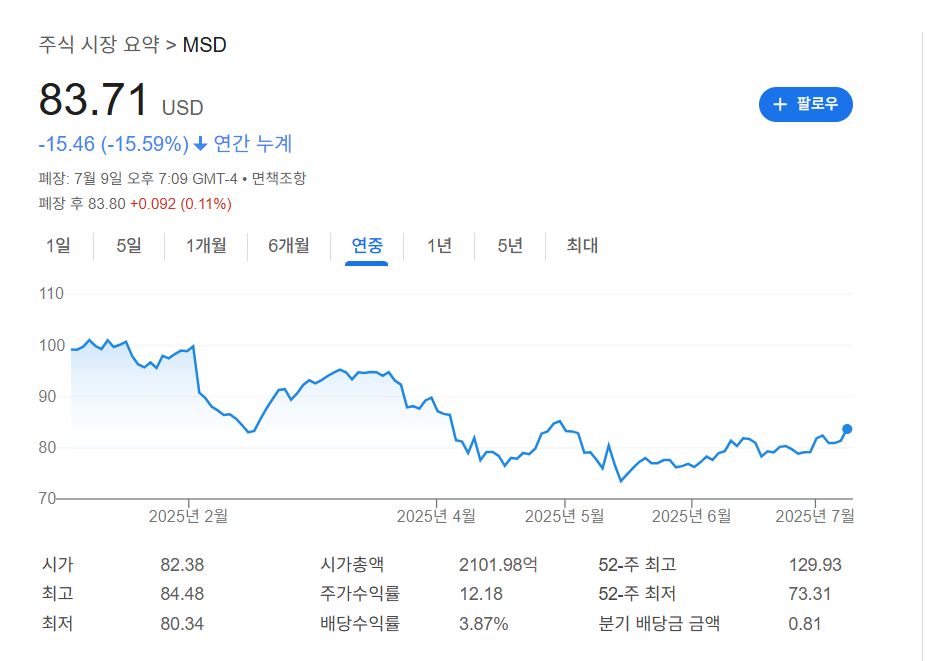Screen dimensions: 942x661
Task: Click the 시가 value 82.38
Action: pyautogui.click(x=182, y=565)
